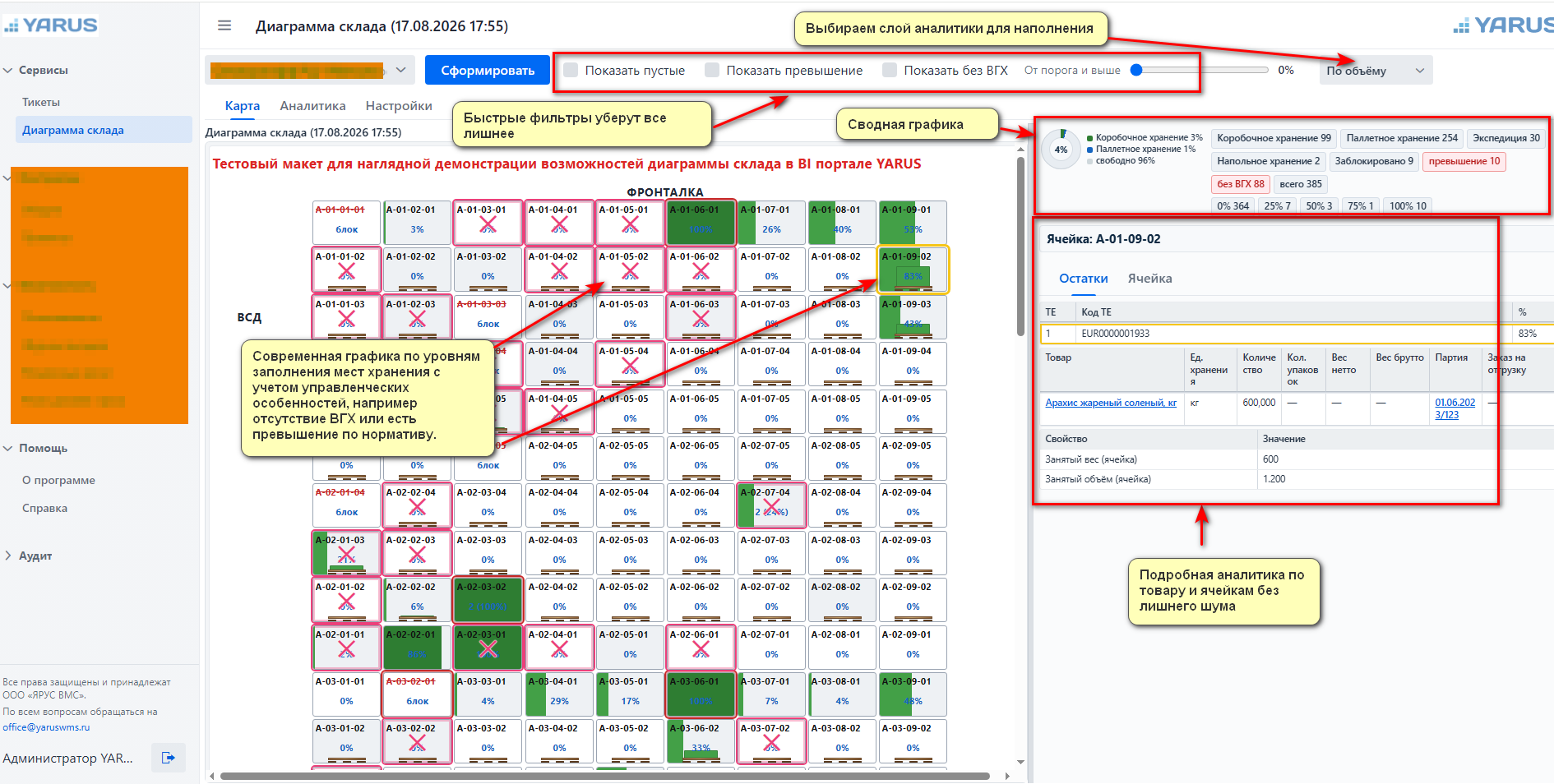Select warehouse cell A-03-09-01
The image size is (1554, 784).
click(x=913, y=694)
